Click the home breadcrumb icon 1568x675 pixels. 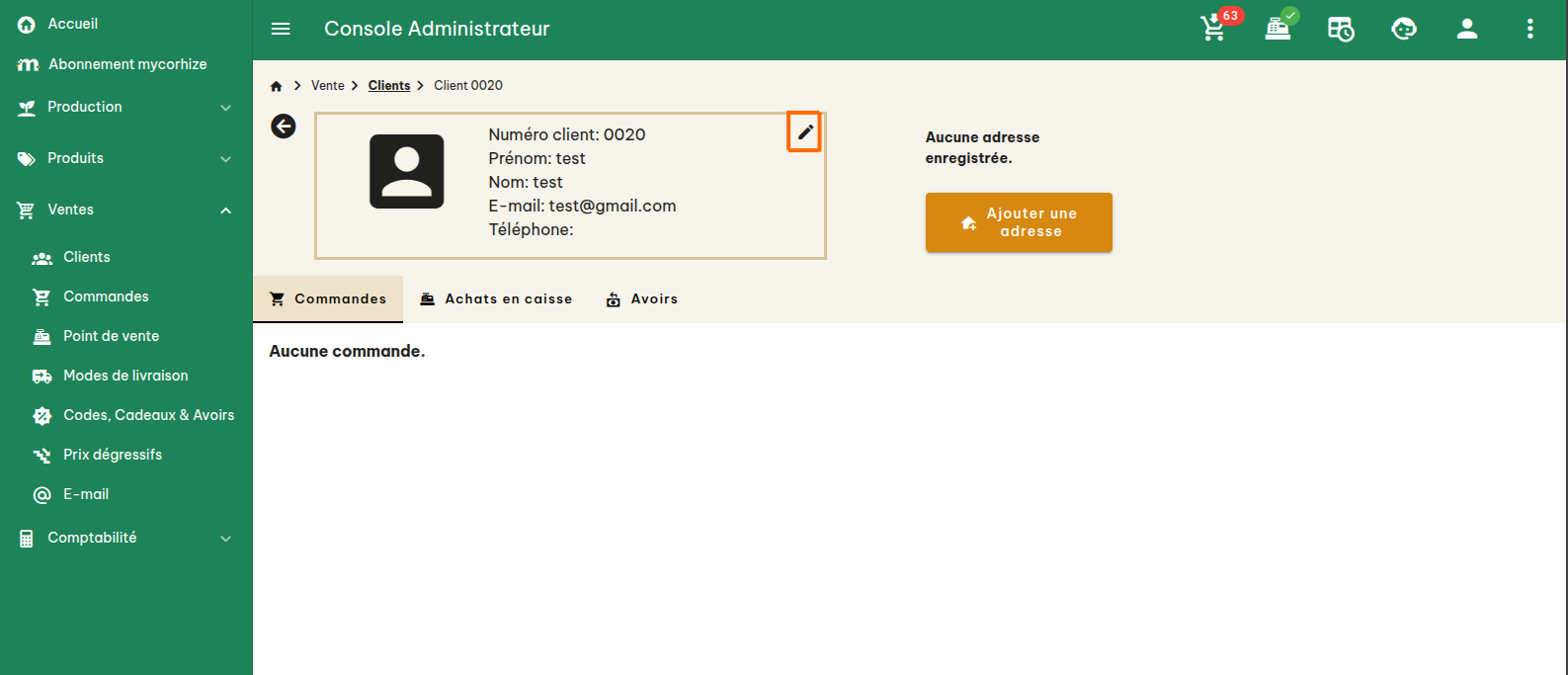click(x=277, y=86)
